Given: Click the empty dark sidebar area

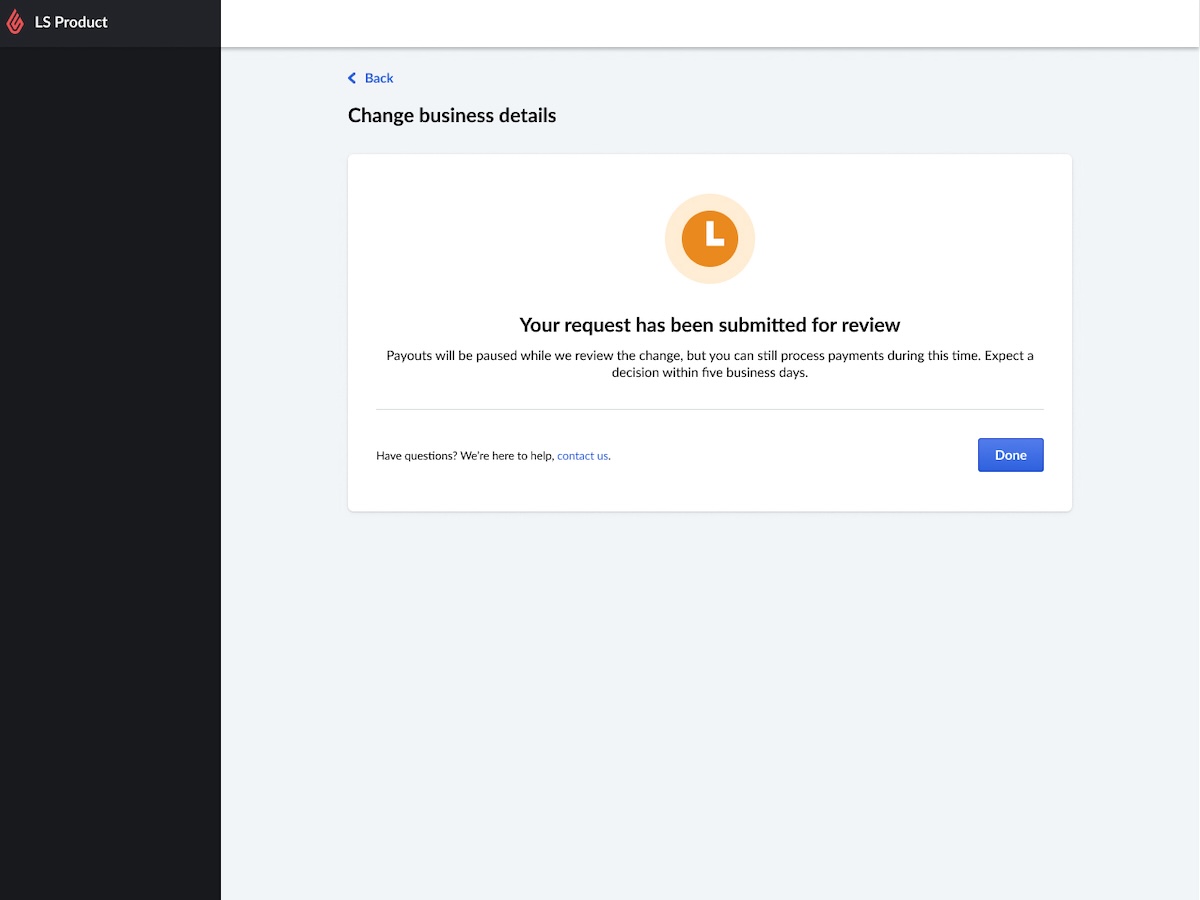Looking at the screenshot, I should [x=110, y=450].
